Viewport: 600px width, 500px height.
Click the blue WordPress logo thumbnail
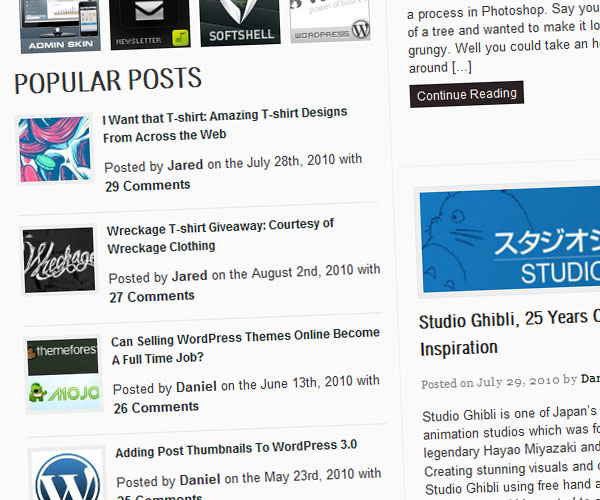pyautogui.click(x=67, y=474)
